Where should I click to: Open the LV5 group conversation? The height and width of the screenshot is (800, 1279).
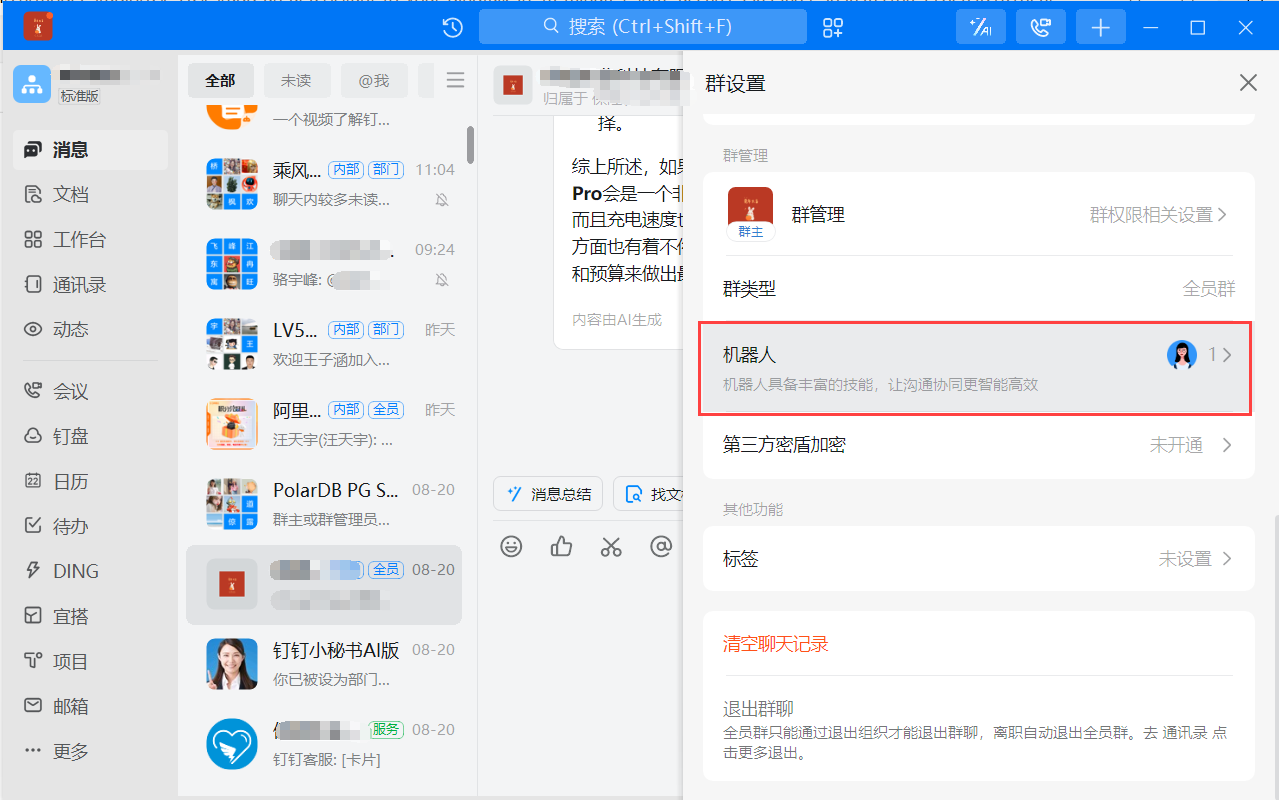[324, 344]
